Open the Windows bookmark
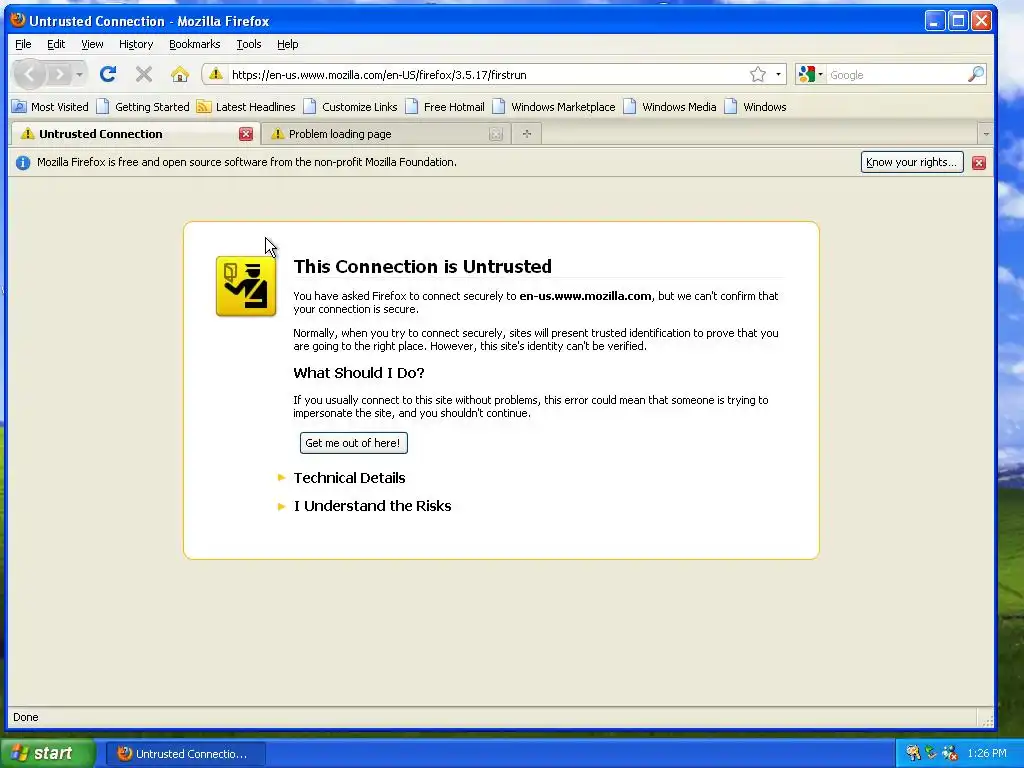Image resolution: width=1024 pixels, height=768 pixels. (756, 106)
